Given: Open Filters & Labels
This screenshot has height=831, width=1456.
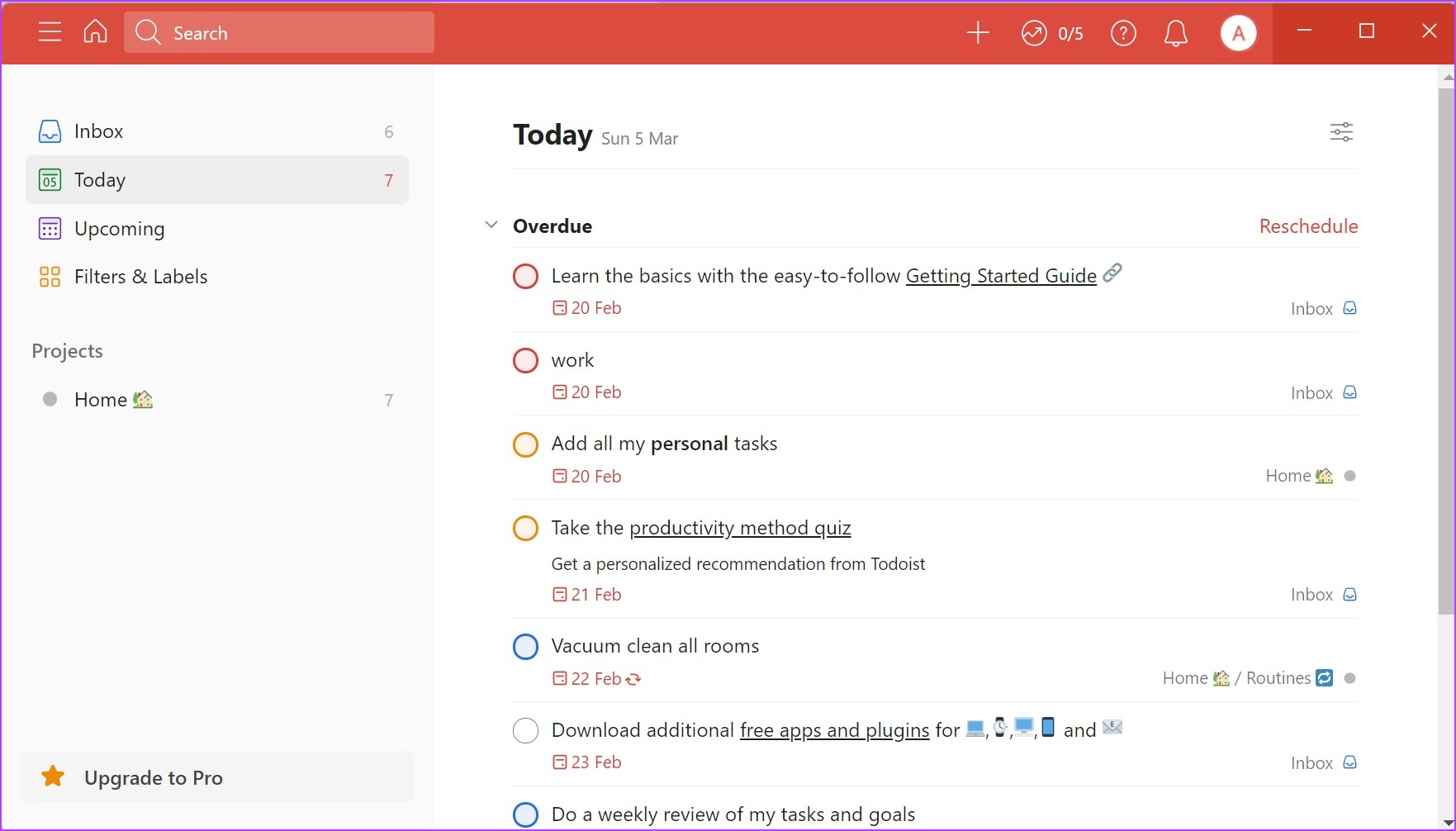Looking at the screenshot, I should tap(217, 277).
